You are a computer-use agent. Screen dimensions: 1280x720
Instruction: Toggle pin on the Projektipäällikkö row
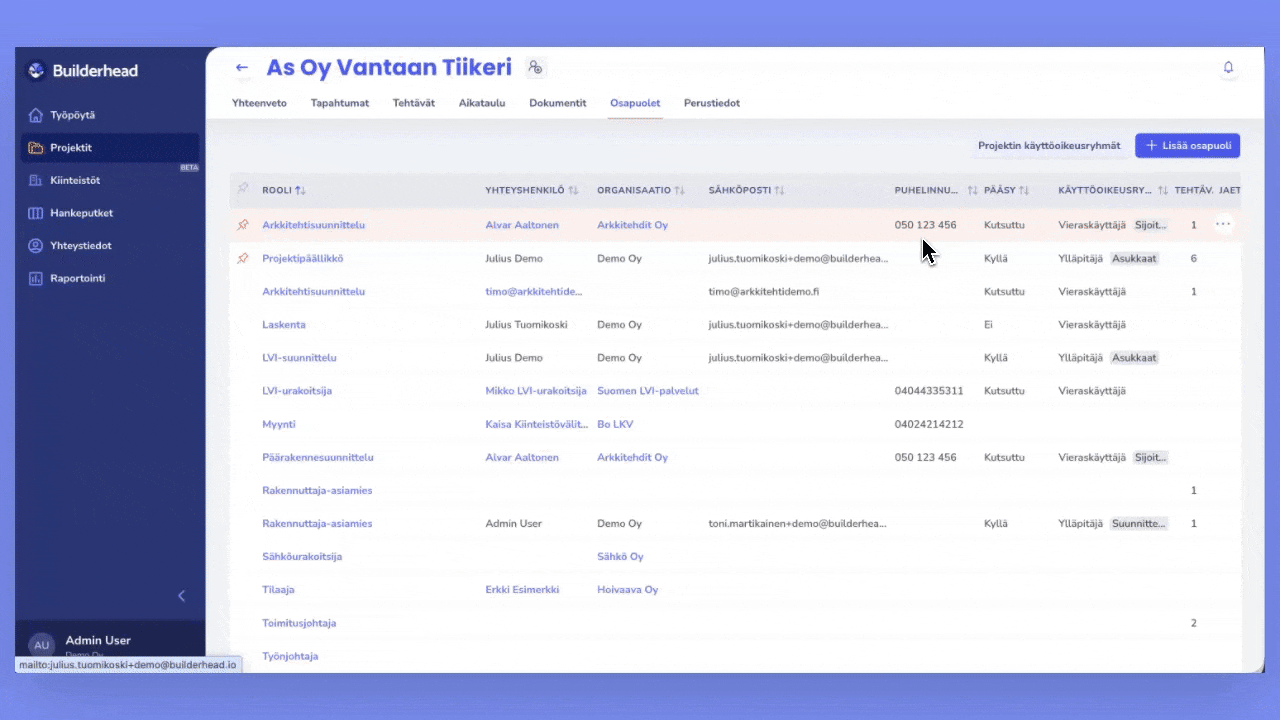[242, 258]
